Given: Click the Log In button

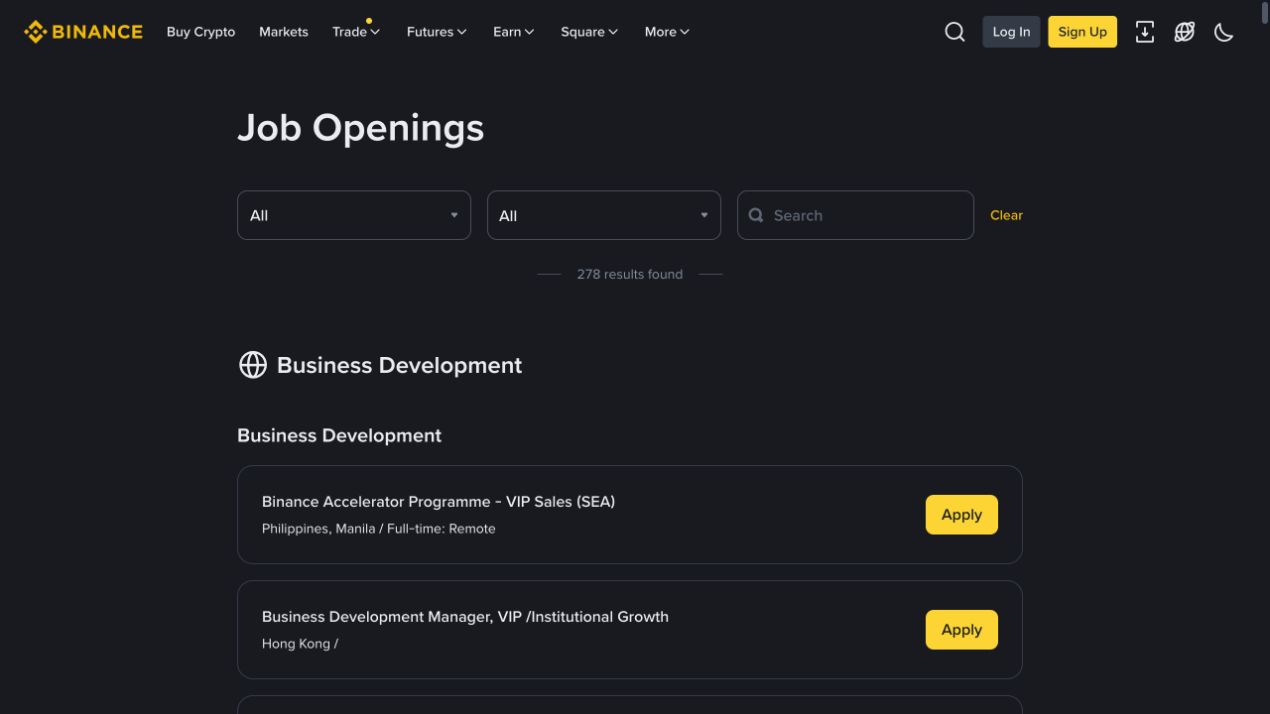Looking at the screenshot, I should pos(1011,32).
